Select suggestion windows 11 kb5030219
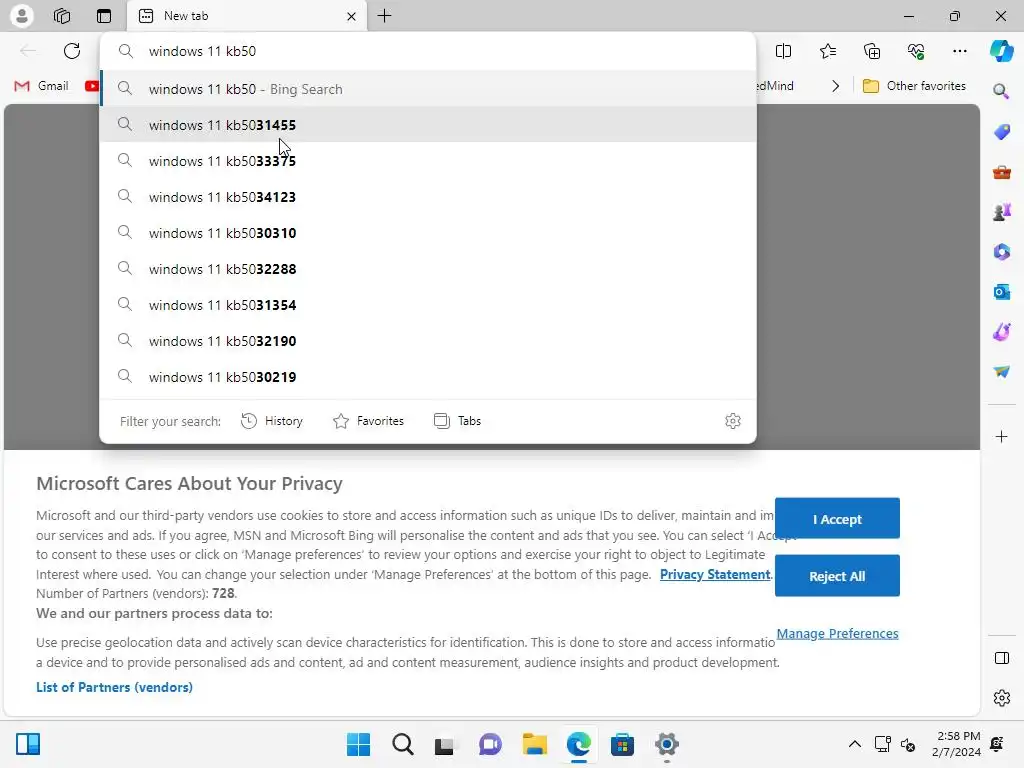Screen dimensions: 1024x768 pos(428,376)
